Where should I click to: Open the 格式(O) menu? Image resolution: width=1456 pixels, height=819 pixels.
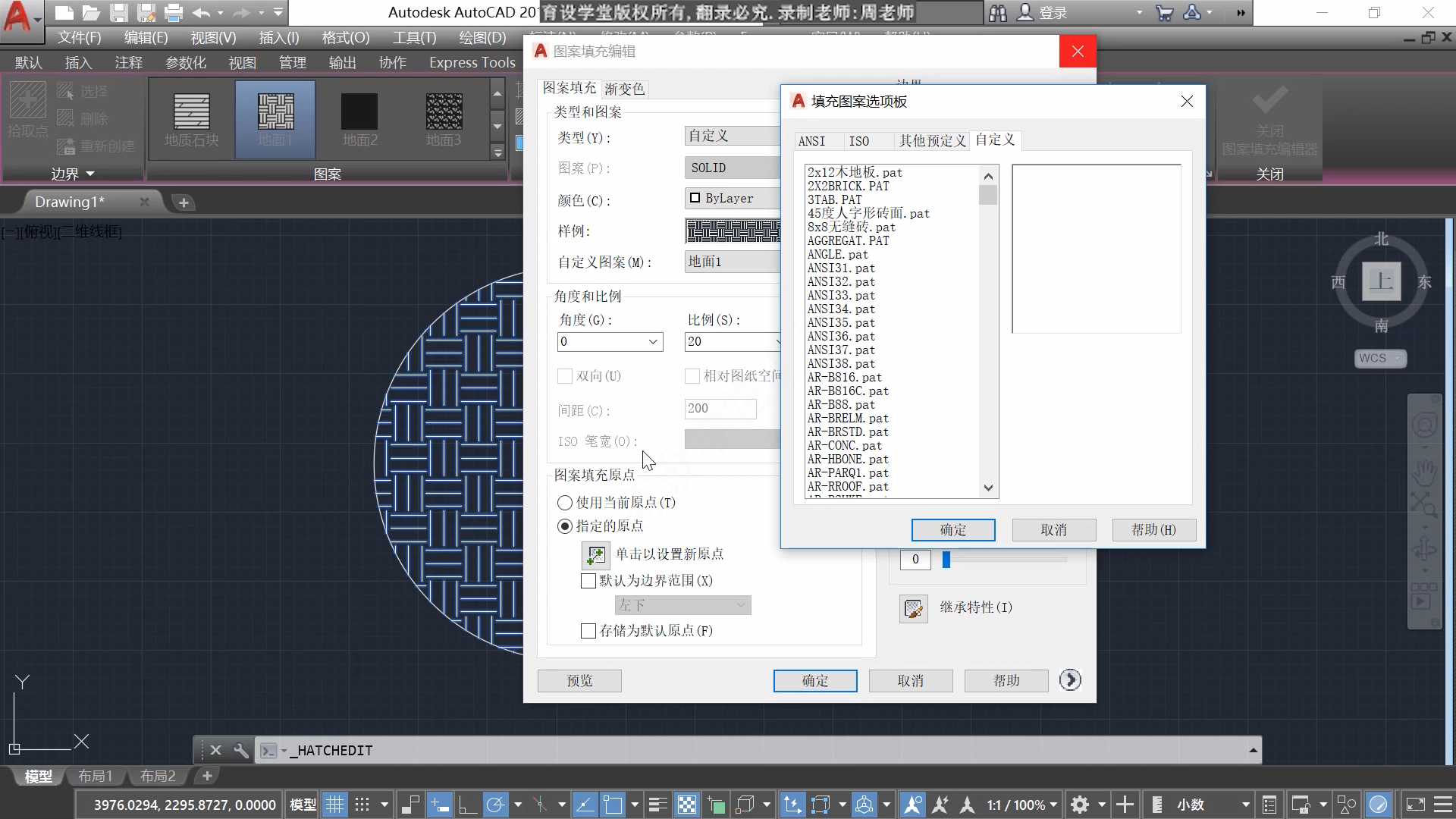pos(346,38)
